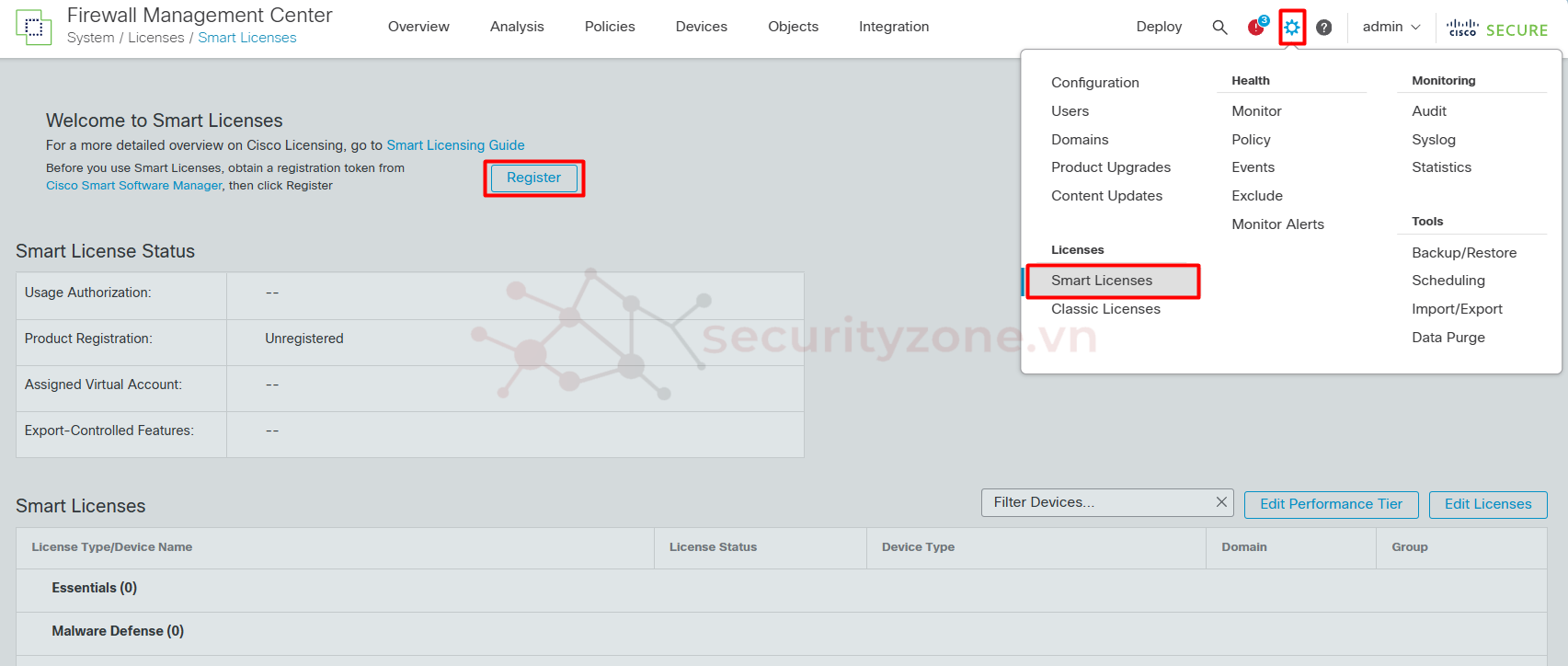
Task: Open the red notifications alert icon
Action: coord(1257,26)
